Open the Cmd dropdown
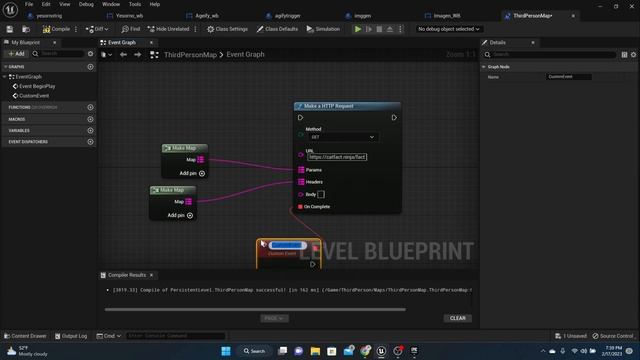 pos(109,336)
